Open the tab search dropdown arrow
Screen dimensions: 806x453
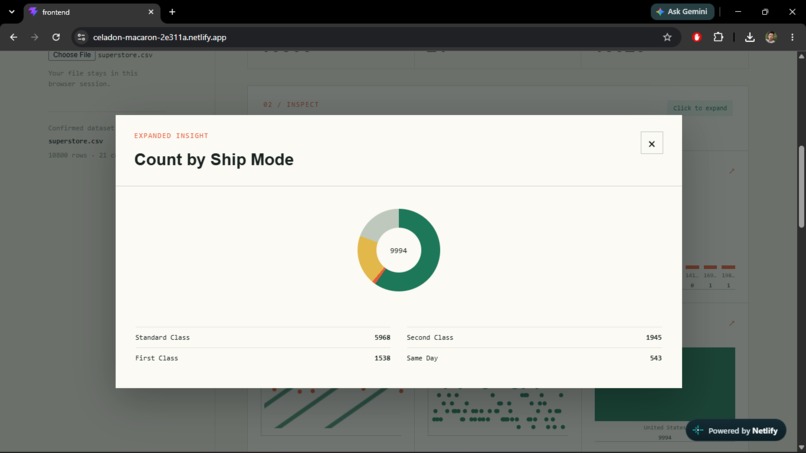click(11, 12)
